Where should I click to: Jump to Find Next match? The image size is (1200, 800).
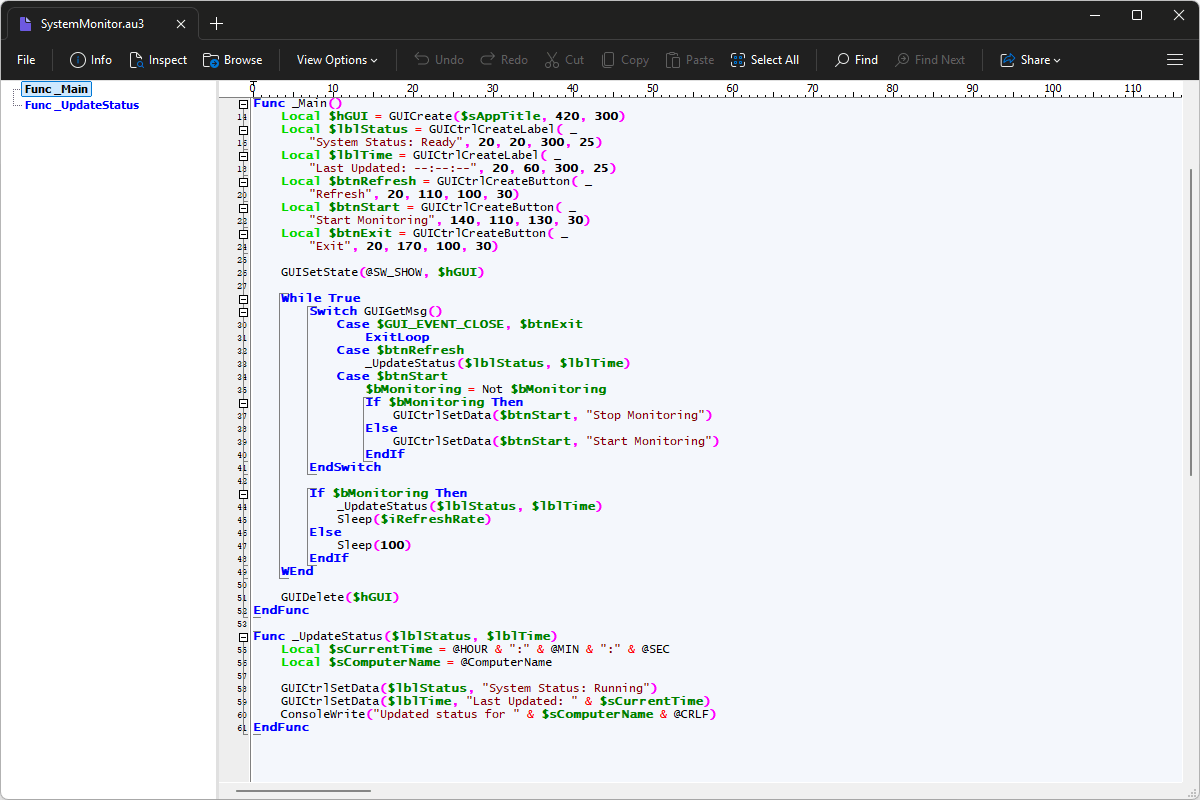(930, 60)
